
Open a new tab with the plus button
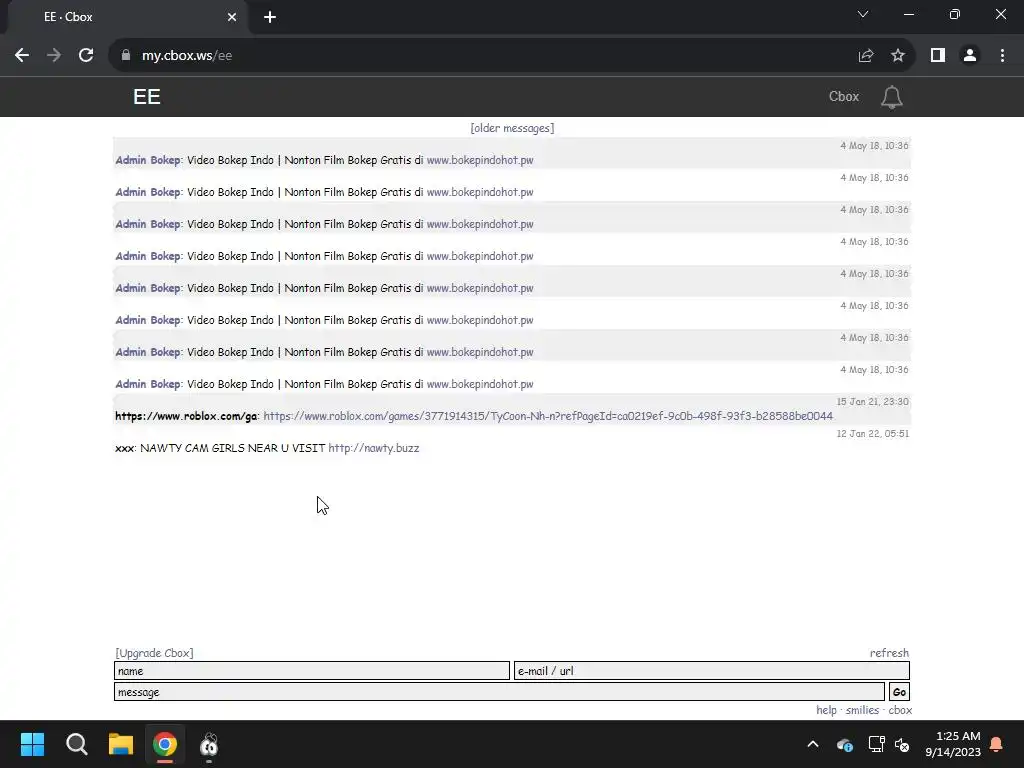tap(270, 17)
